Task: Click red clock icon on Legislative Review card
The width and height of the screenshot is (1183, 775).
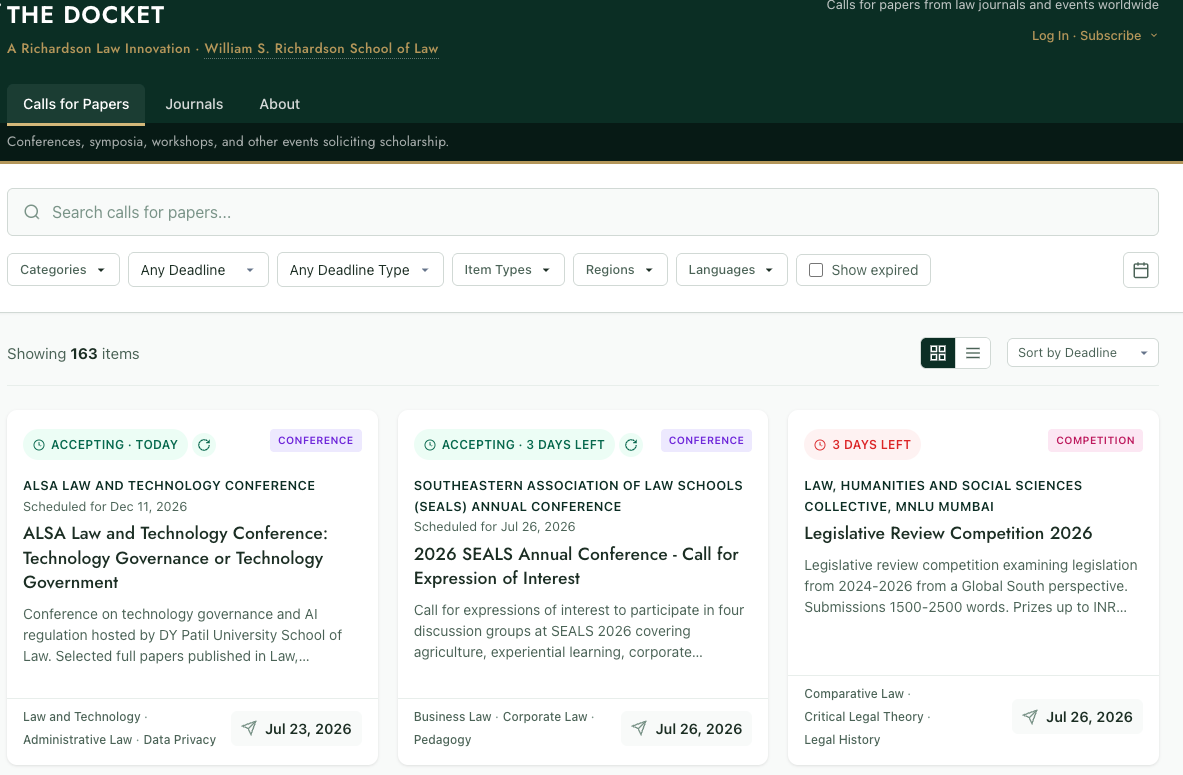Action: [820, 445]
